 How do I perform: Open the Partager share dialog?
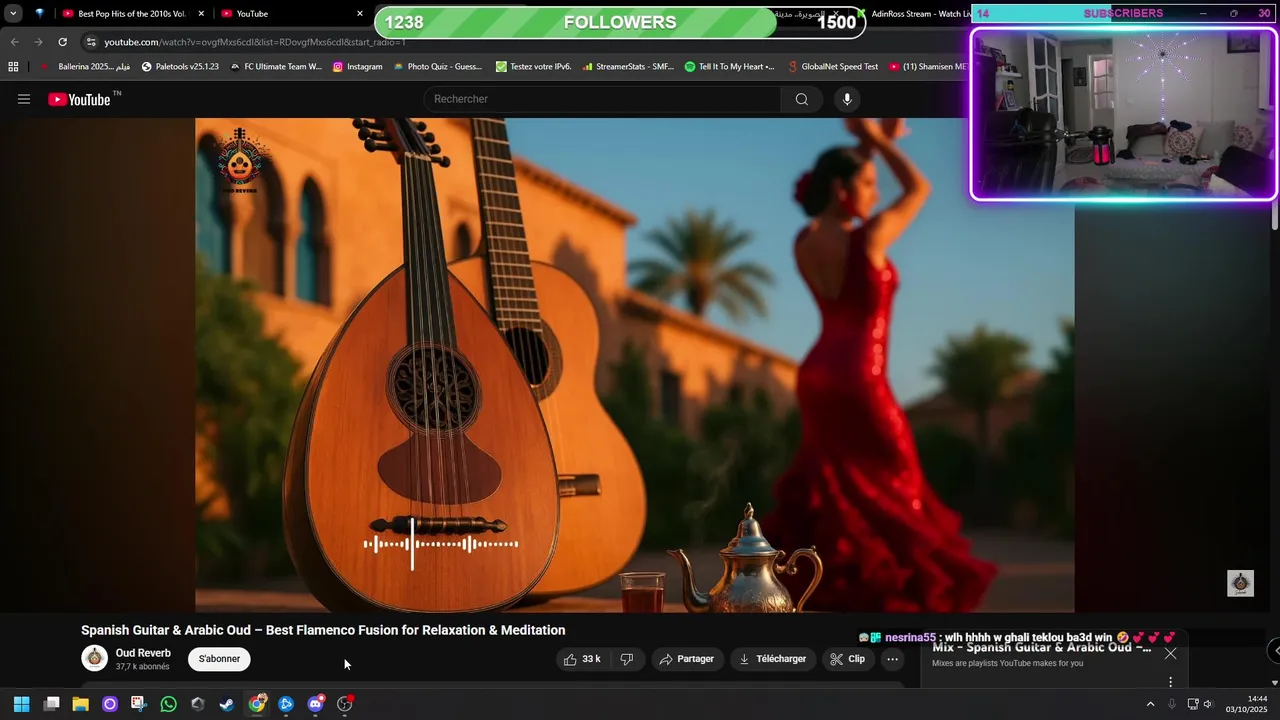pos(687,659)
